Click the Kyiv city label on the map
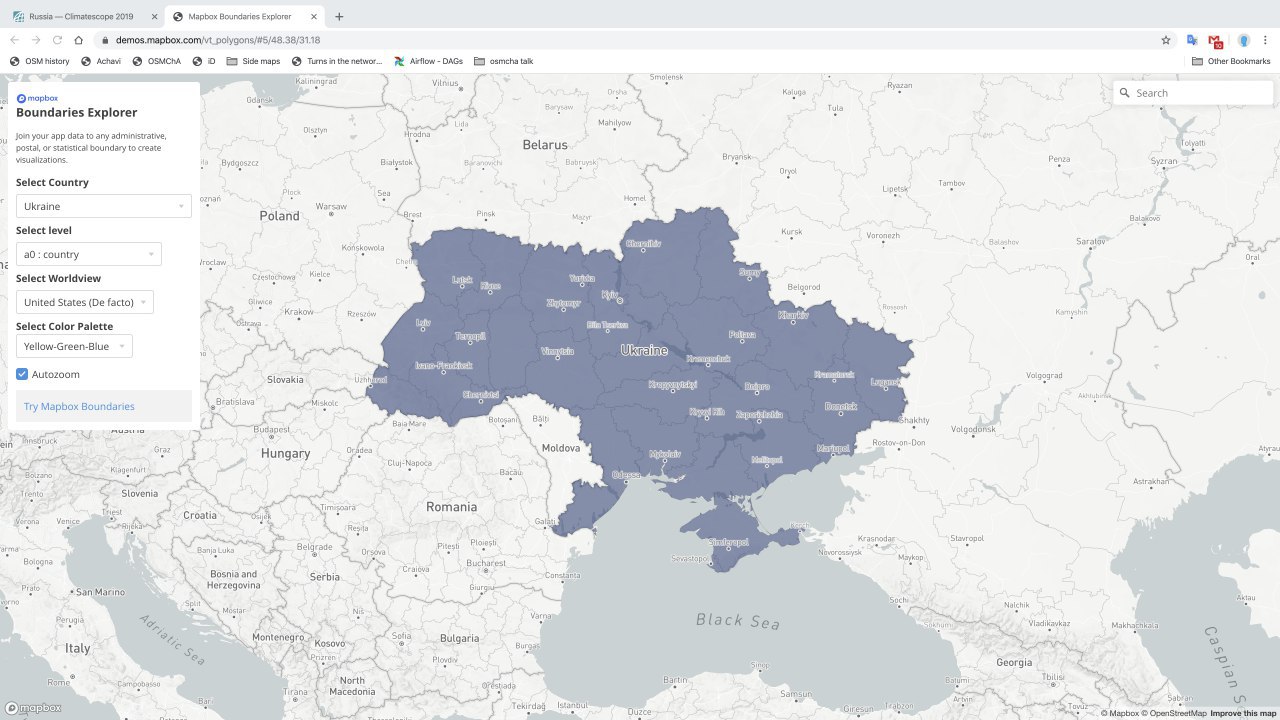The image size is (1280, 720). 610,294
